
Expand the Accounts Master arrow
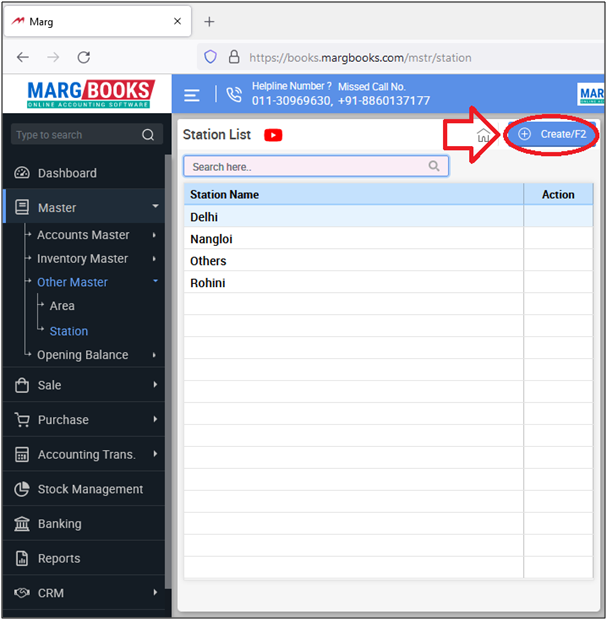pos(154,235)
